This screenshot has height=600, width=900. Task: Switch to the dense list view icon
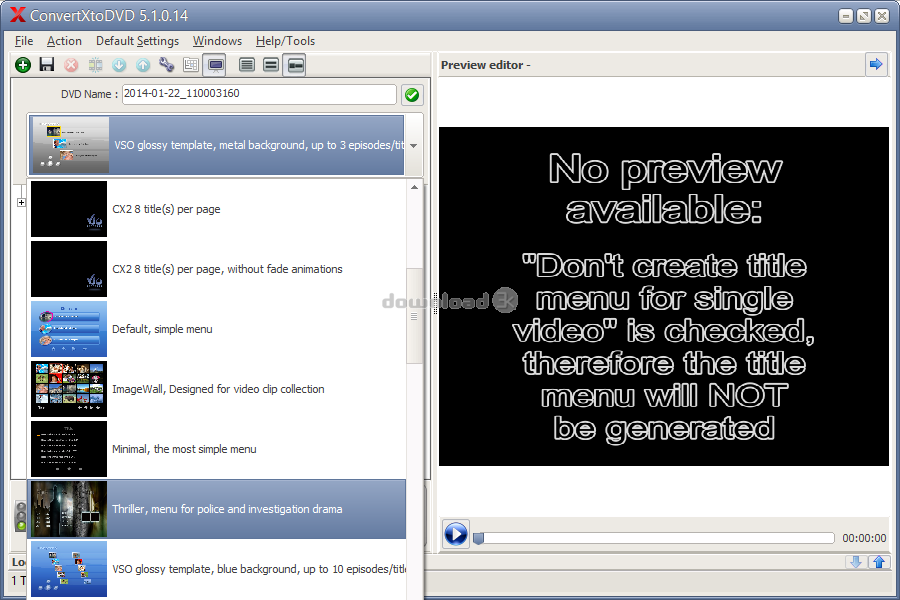click(x=247, y=65)
